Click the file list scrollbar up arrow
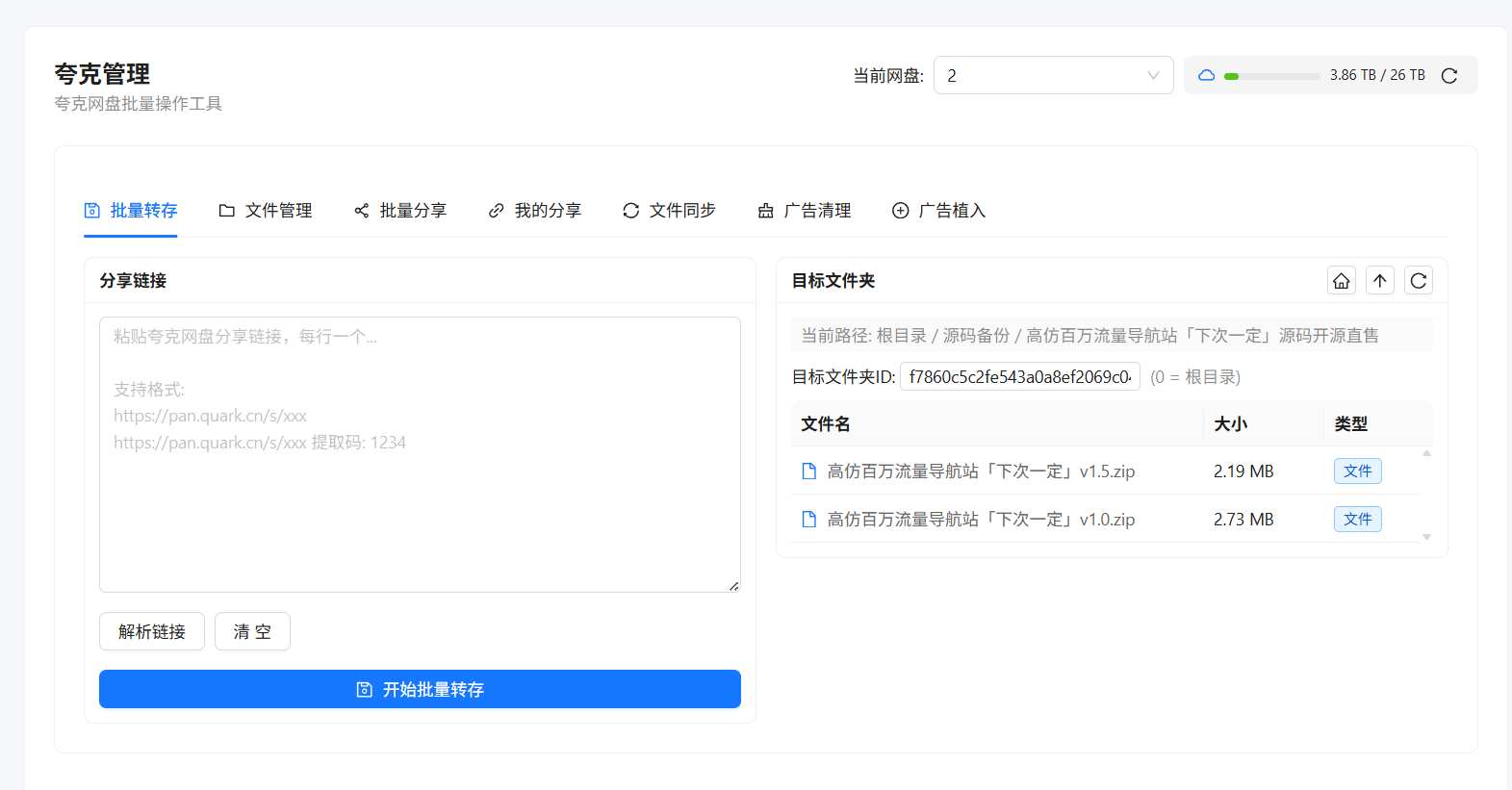Viewport: 1512px width, 790px height. pyautogui.click(x=1426, y=452)
